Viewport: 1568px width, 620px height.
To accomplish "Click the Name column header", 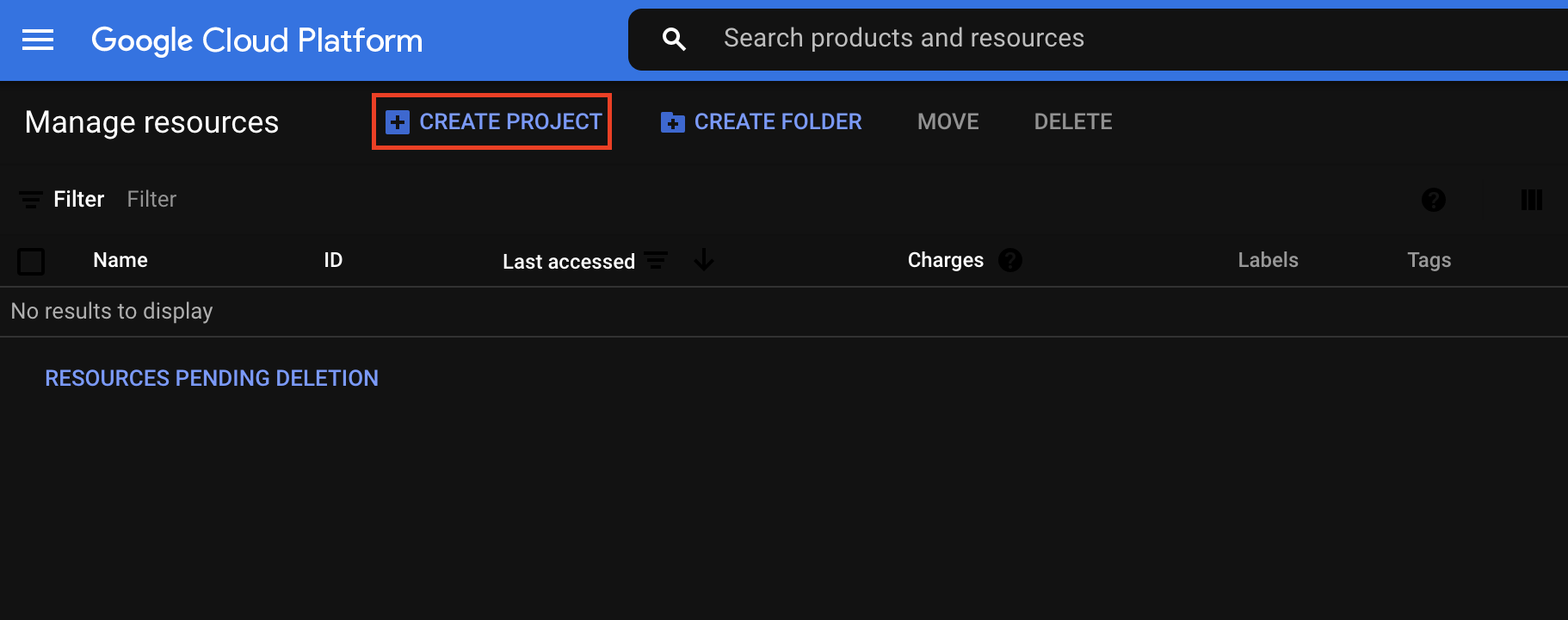I will tap(120, 260).
